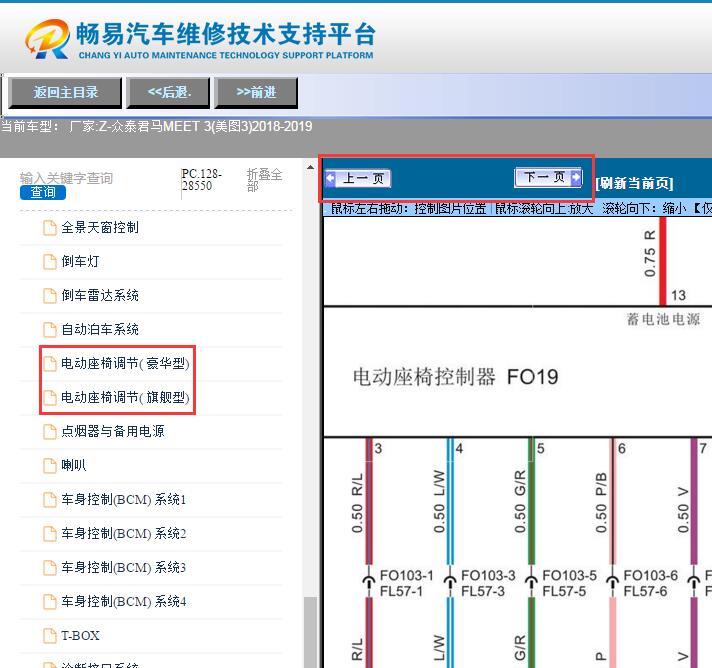Click document icon beside 车身控制(BCM)系统4
The height and width of the screenshot is (668, 712).
pos(49,602)
